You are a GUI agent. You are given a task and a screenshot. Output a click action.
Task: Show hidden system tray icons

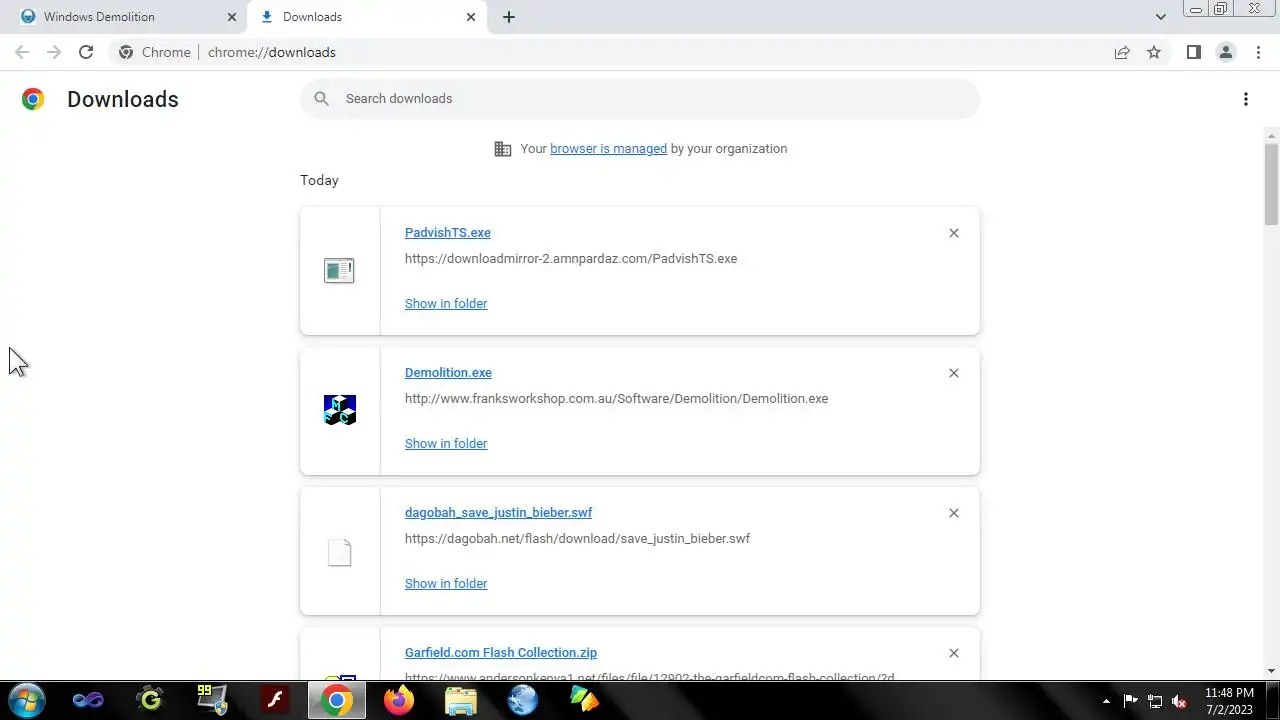[x=1106, y=701]
